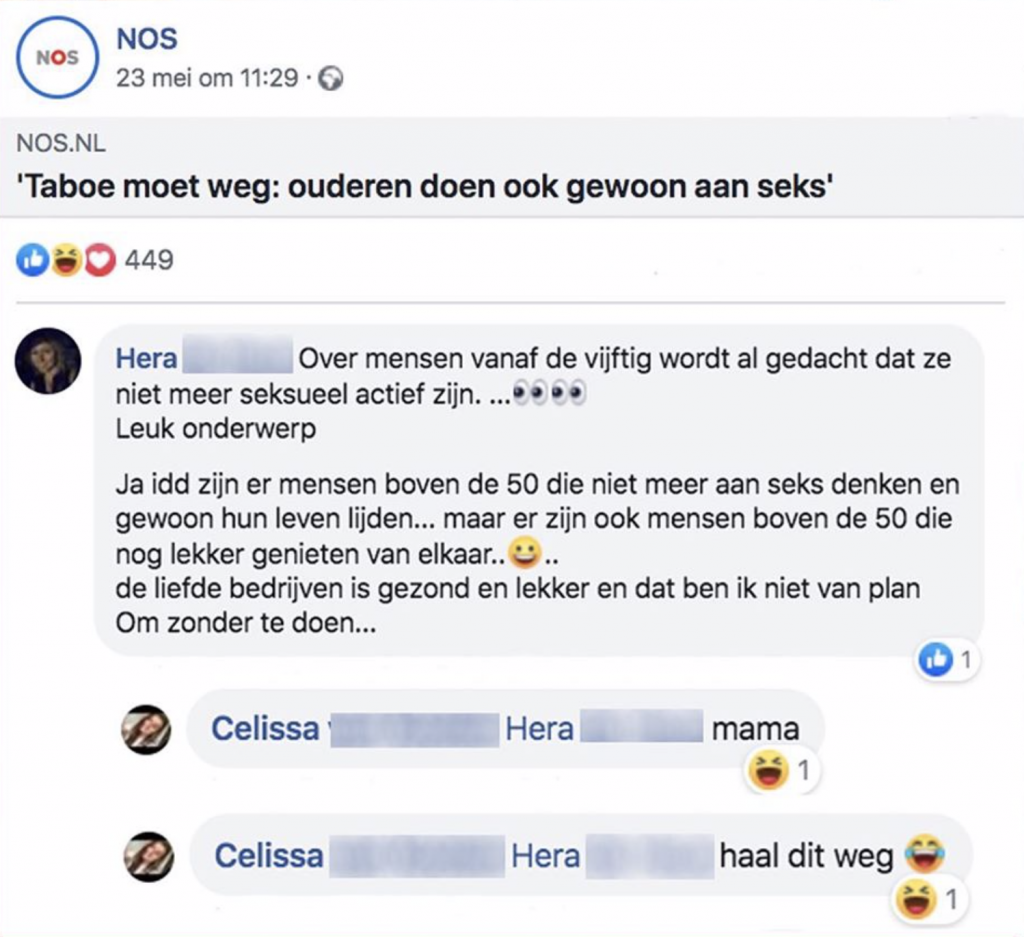Click the Hera mention in the 'haal dit weg' reply
1024x937 pixels.
[545, 857]
